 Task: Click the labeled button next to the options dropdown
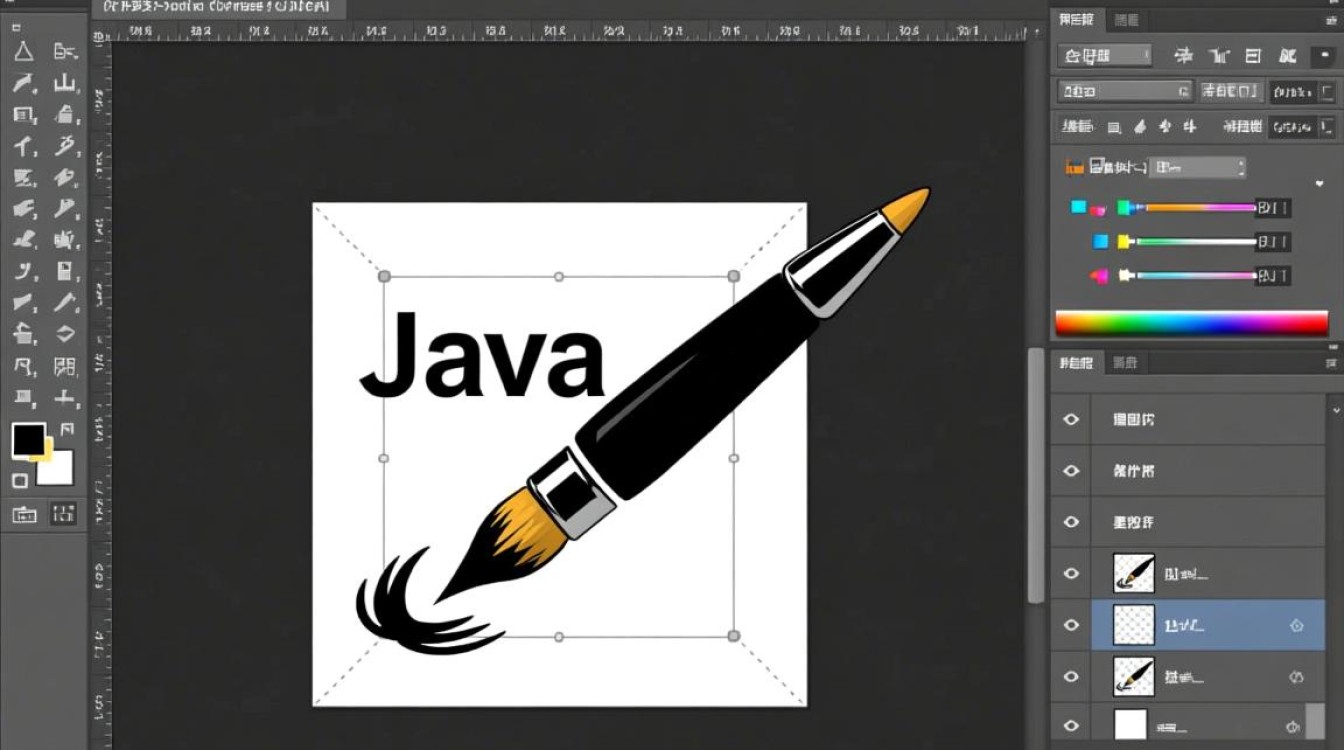click(x=1228, y=91)
